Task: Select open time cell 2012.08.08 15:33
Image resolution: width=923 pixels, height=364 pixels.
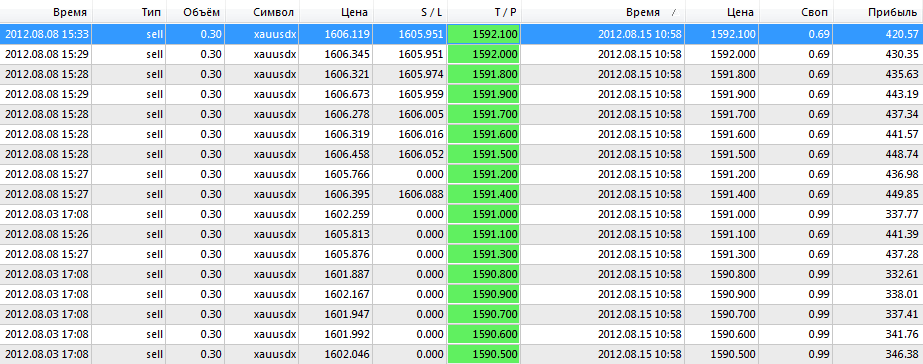Action: 46,34
